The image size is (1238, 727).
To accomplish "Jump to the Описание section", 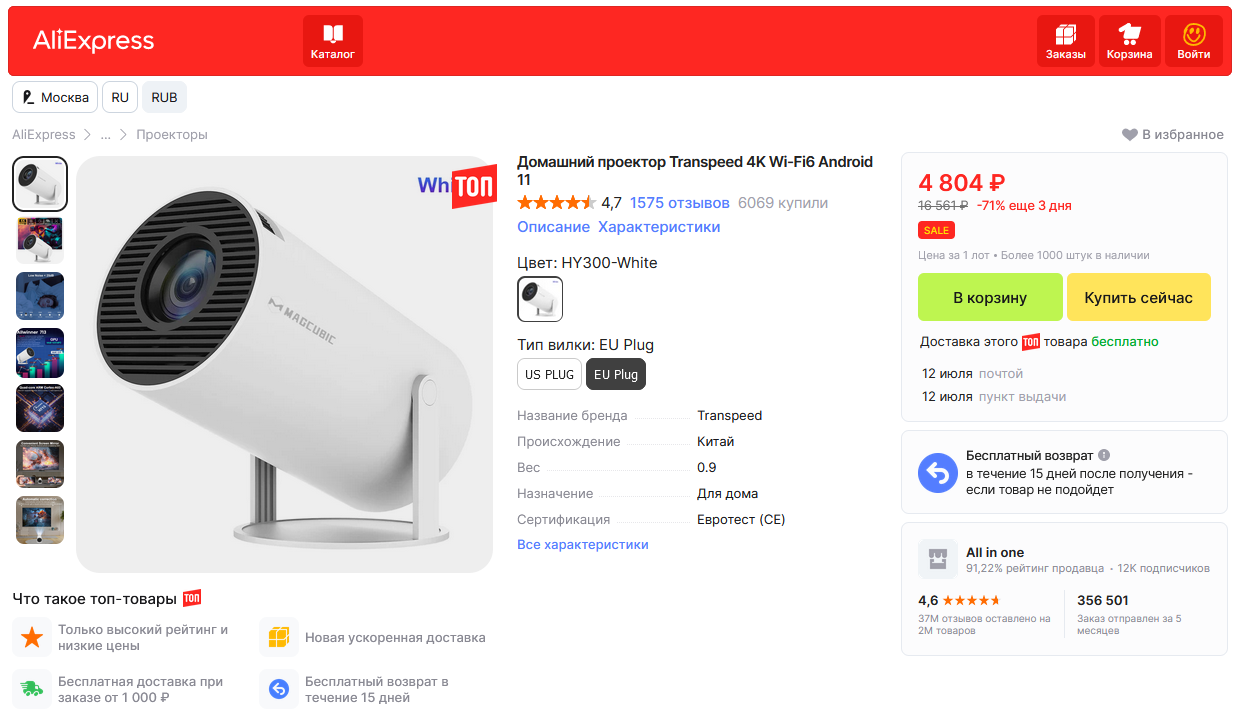I will (553, 227).
